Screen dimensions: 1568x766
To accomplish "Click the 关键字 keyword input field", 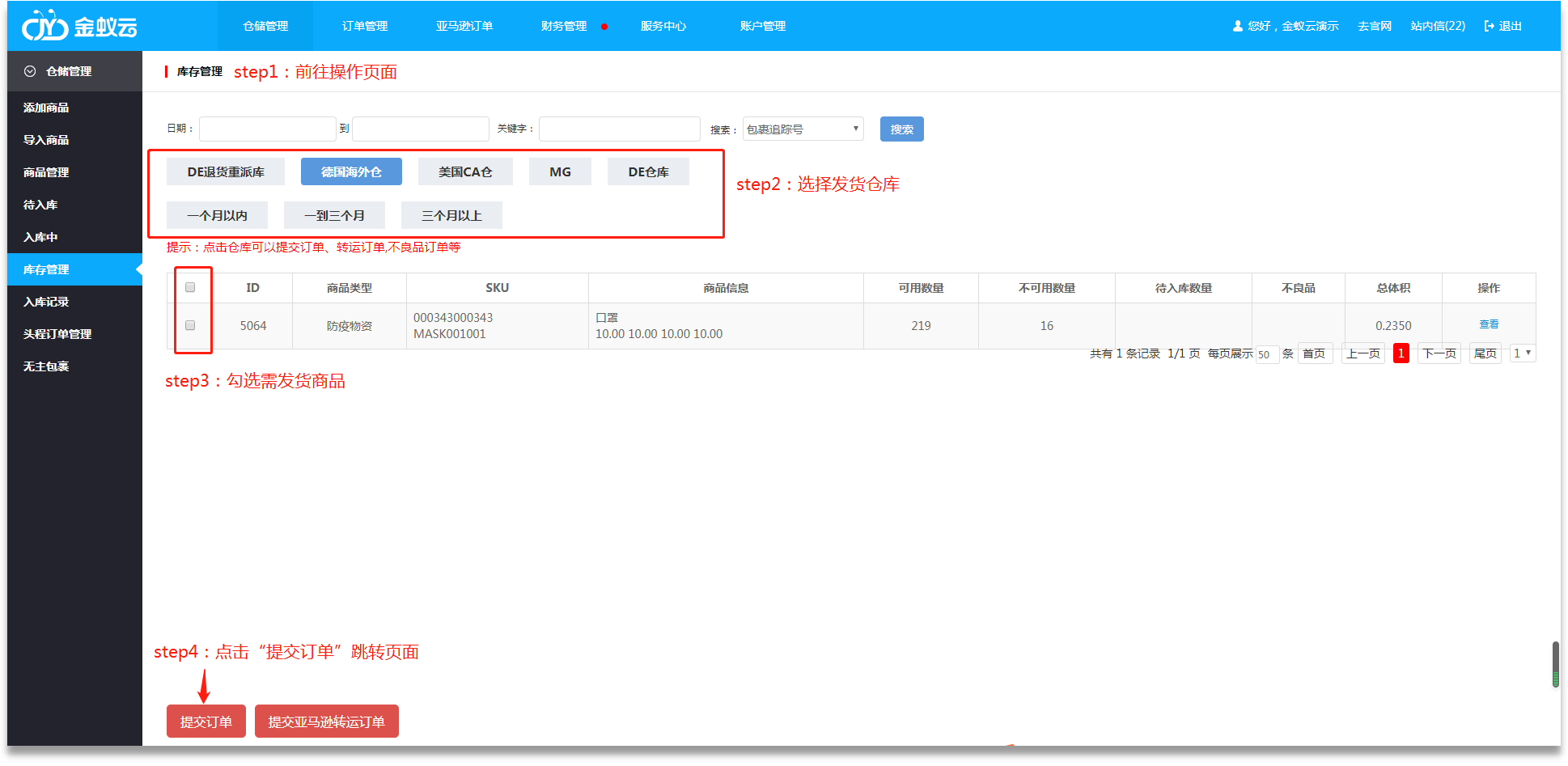I will [x=619, y=129].
